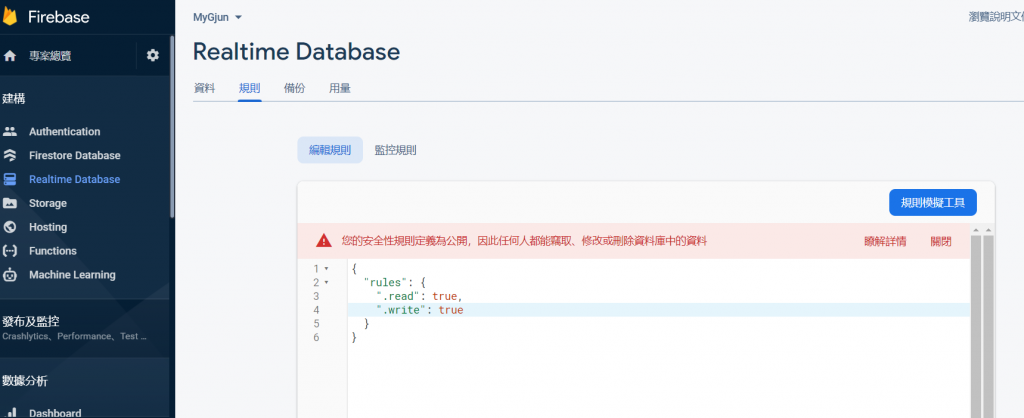
Task: Click the Machine Learning robot icon
Action: click(x=10, y=275)
